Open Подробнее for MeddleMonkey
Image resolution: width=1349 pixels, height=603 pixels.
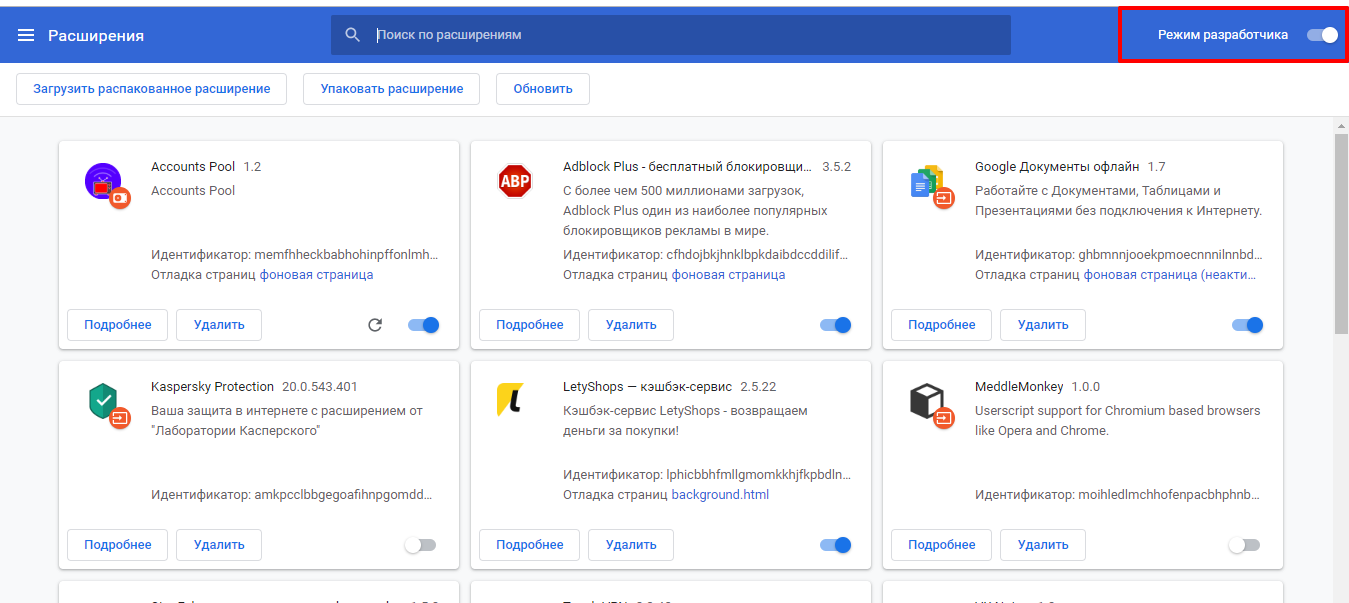pos(942,545)
